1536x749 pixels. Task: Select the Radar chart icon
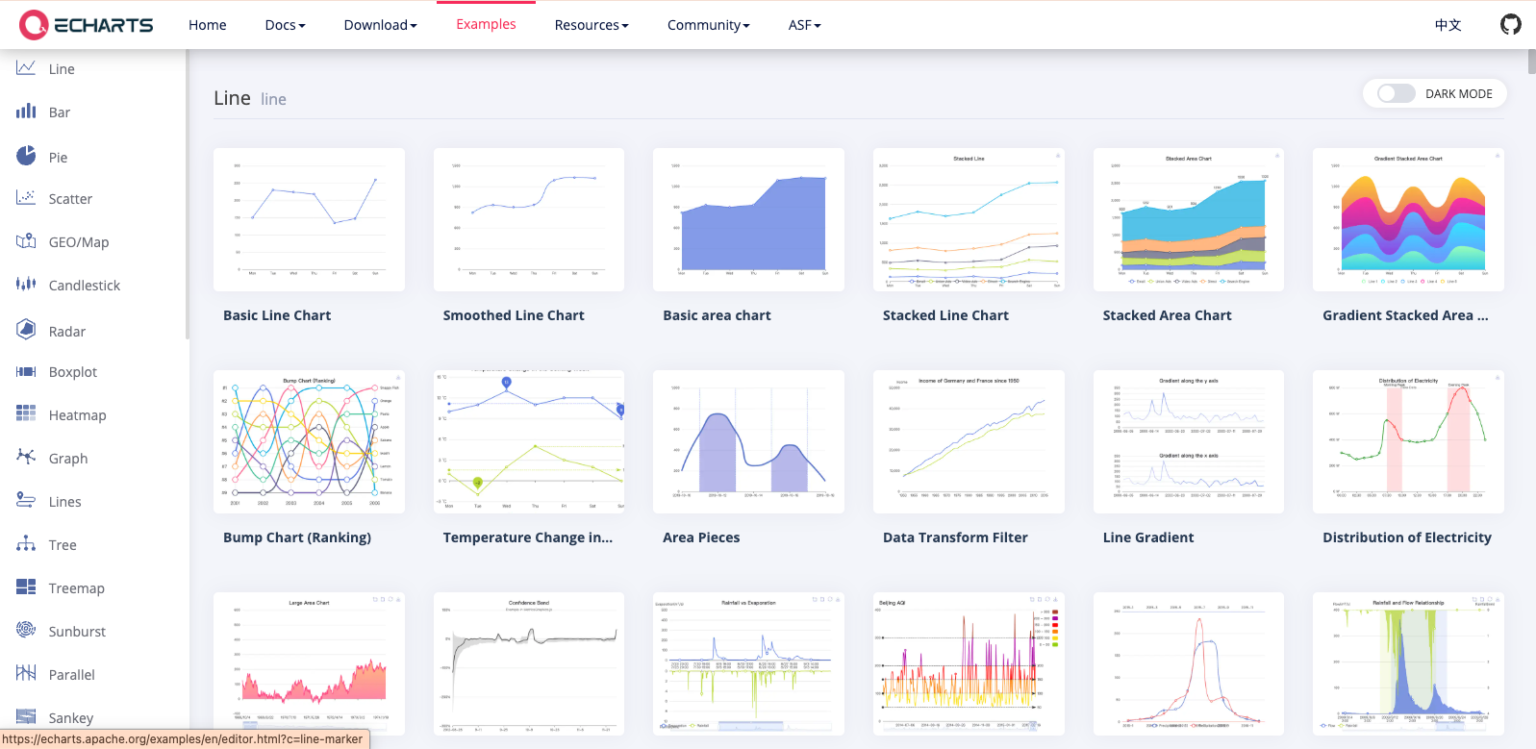[26, 329]
